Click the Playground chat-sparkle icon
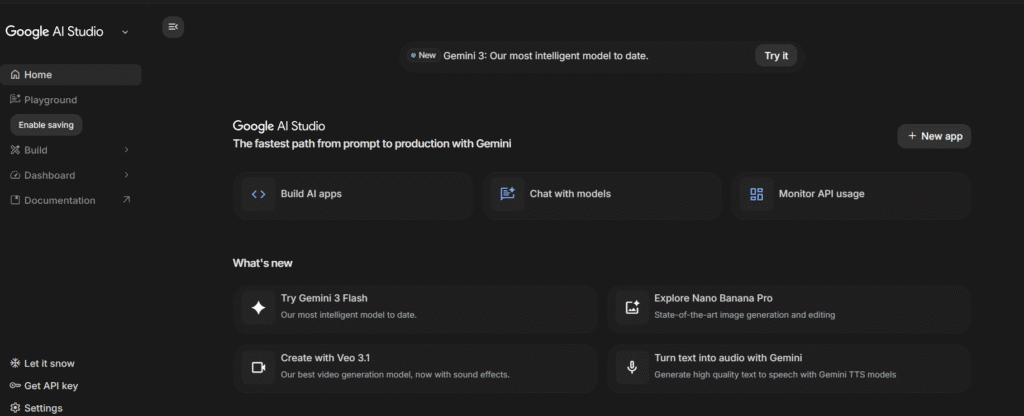 [16, 99]
